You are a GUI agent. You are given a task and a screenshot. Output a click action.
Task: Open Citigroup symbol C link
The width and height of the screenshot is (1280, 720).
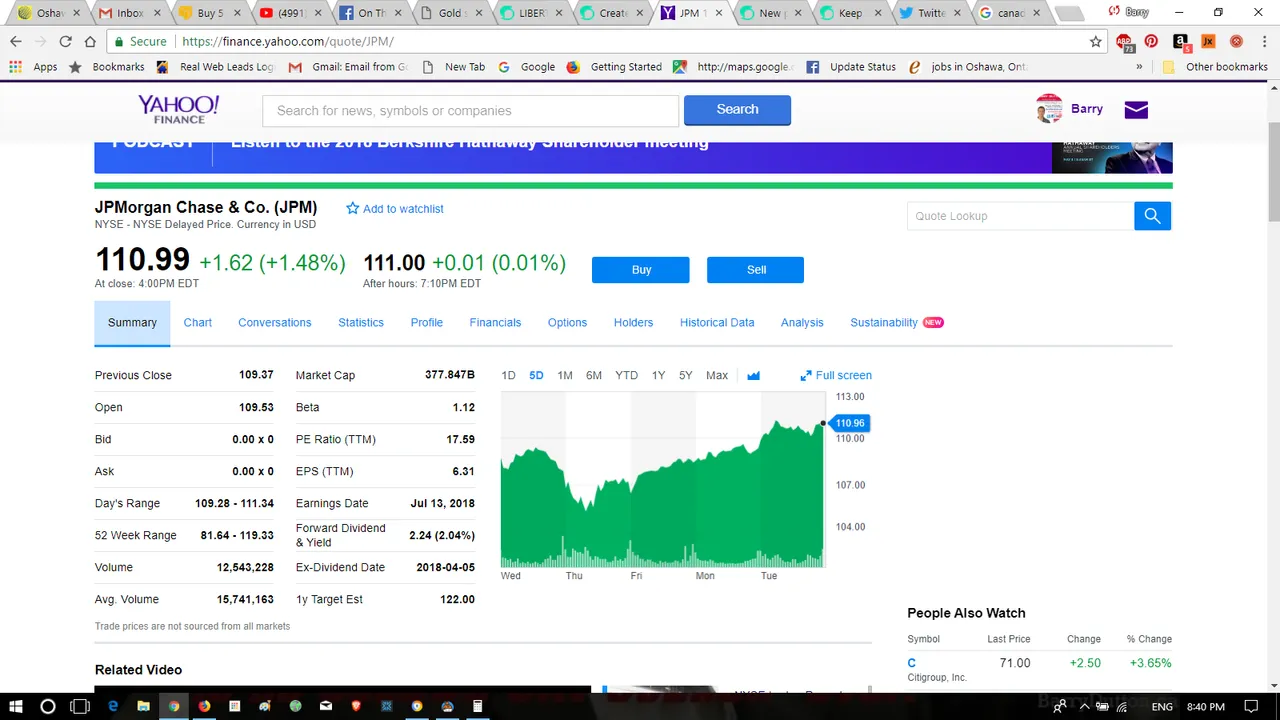pyautogui.click(x=911, y=663)
